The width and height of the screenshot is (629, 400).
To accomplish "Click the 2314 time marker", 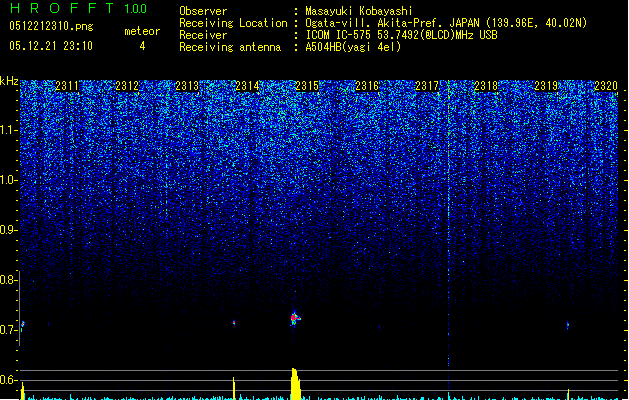I will 247,86.
